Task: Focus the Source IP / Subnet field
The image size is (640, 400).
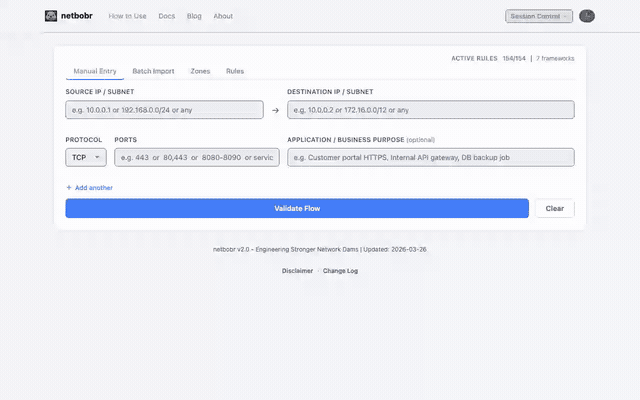Action: (x=164, y=110)
